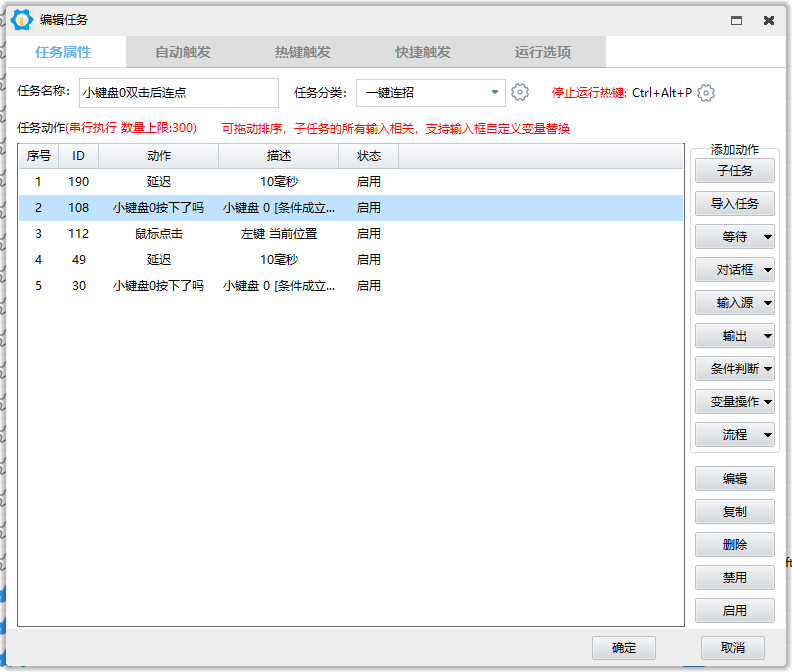Click the app logo icon in title bar
This screenshot has height=672, width=792.
21,20
